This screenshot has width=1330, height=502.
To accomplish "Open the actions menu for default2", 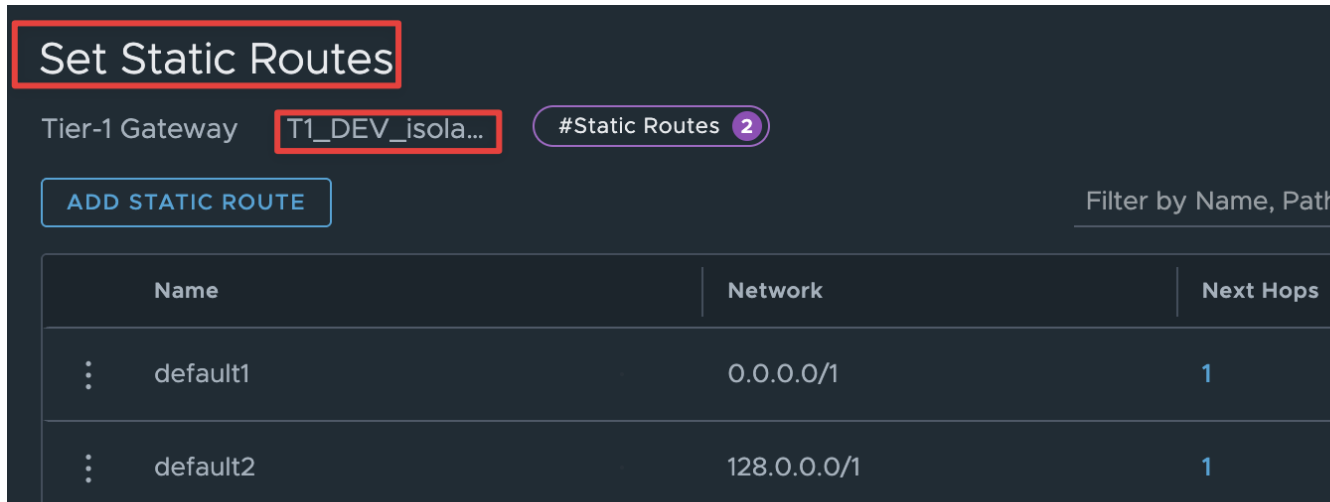I will coord(89,467).
